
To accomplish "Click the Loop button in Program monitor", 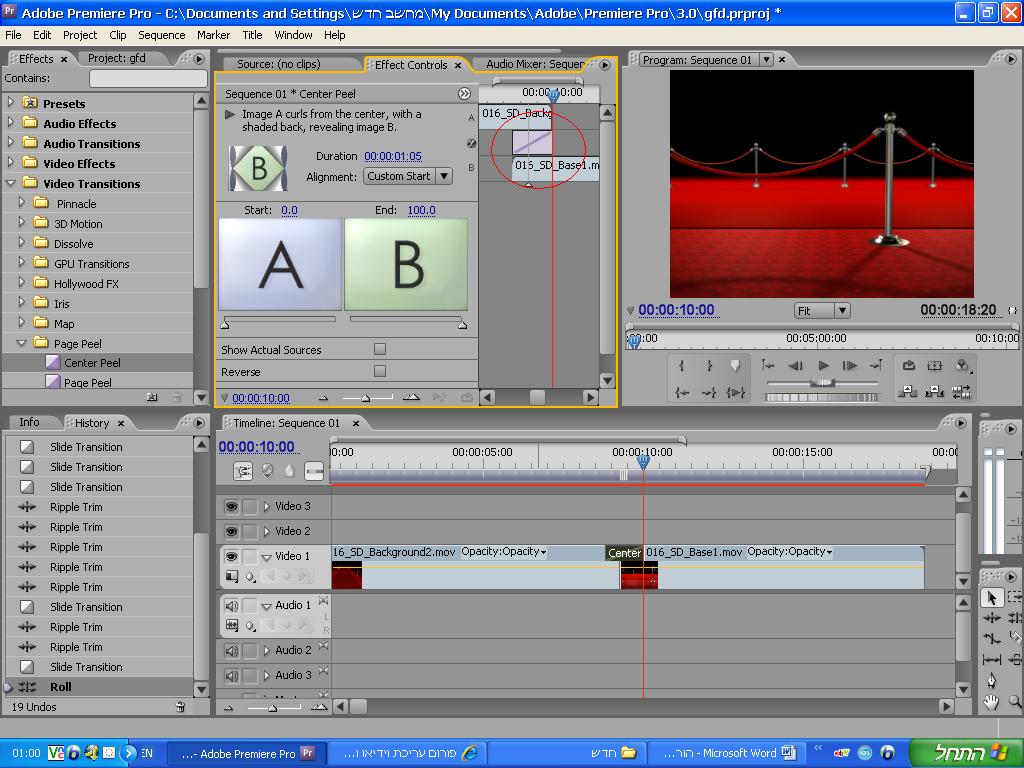I will (x=908, y=366).
